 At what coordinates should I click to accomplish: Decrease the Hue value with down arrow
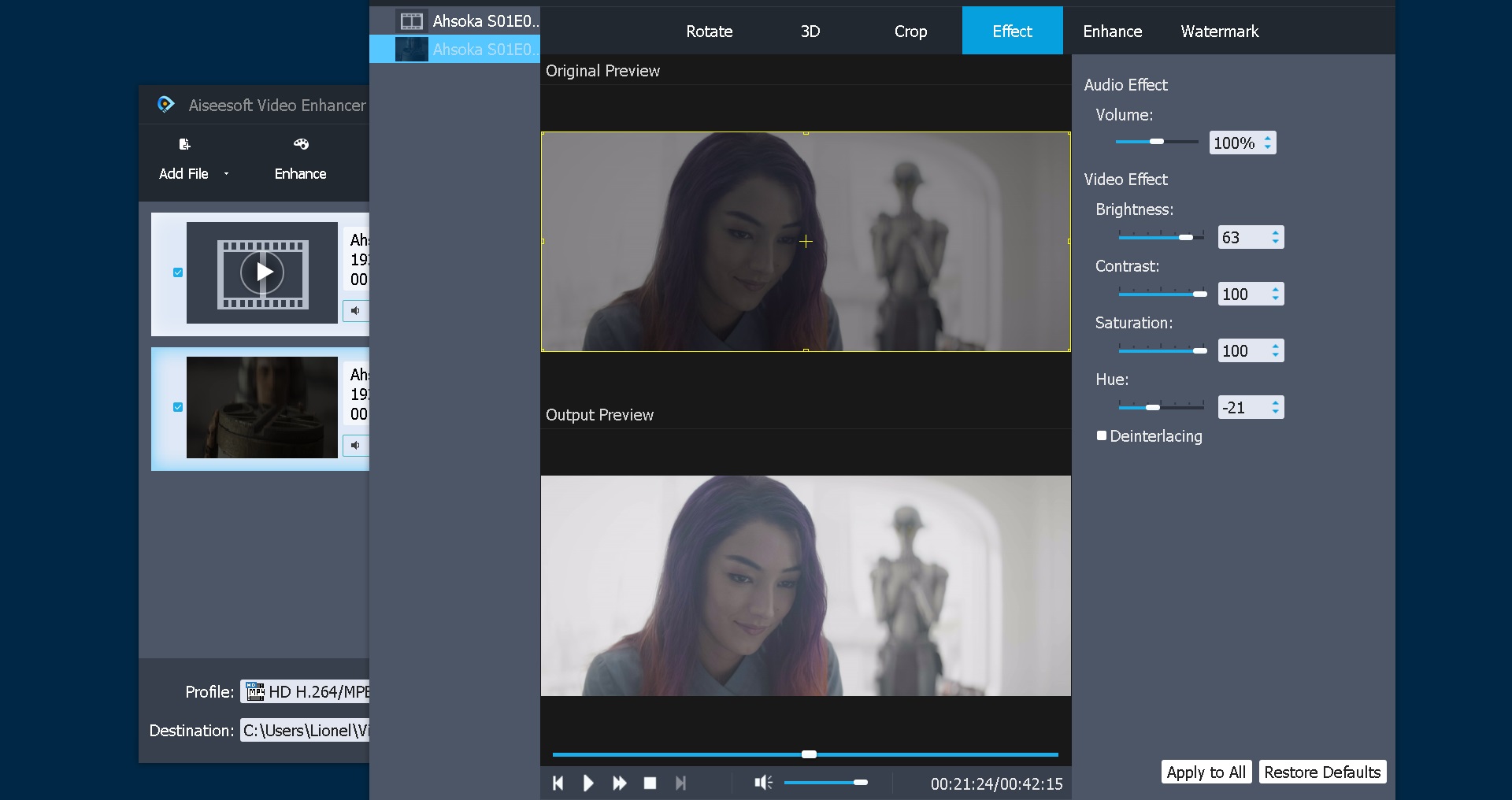tap(1276, 412)
